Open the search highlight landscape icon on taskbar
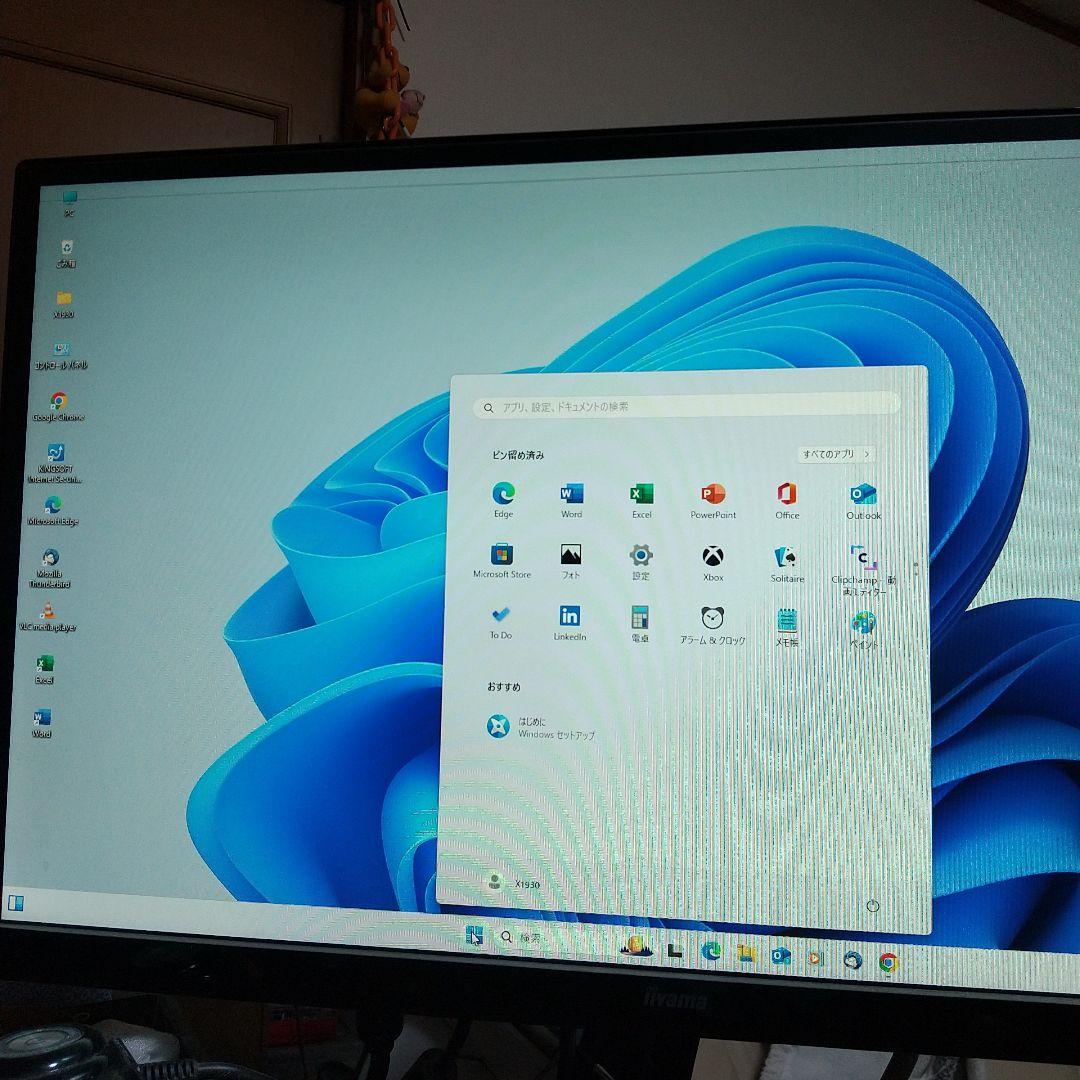1080x1080 pixels. tap(636, 946)
